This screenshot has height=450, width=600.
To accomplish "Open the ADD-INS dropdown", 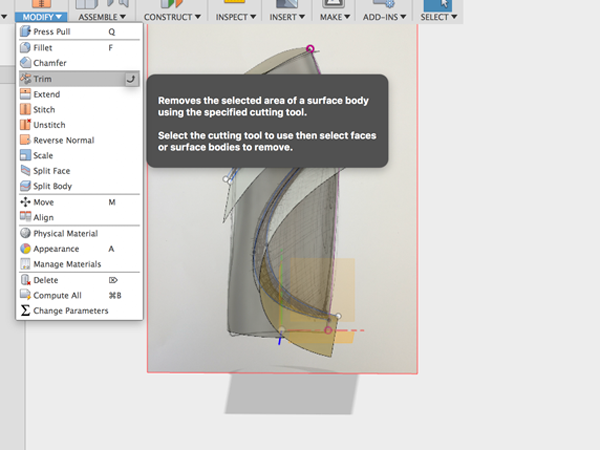I will [x=384, y=17].
